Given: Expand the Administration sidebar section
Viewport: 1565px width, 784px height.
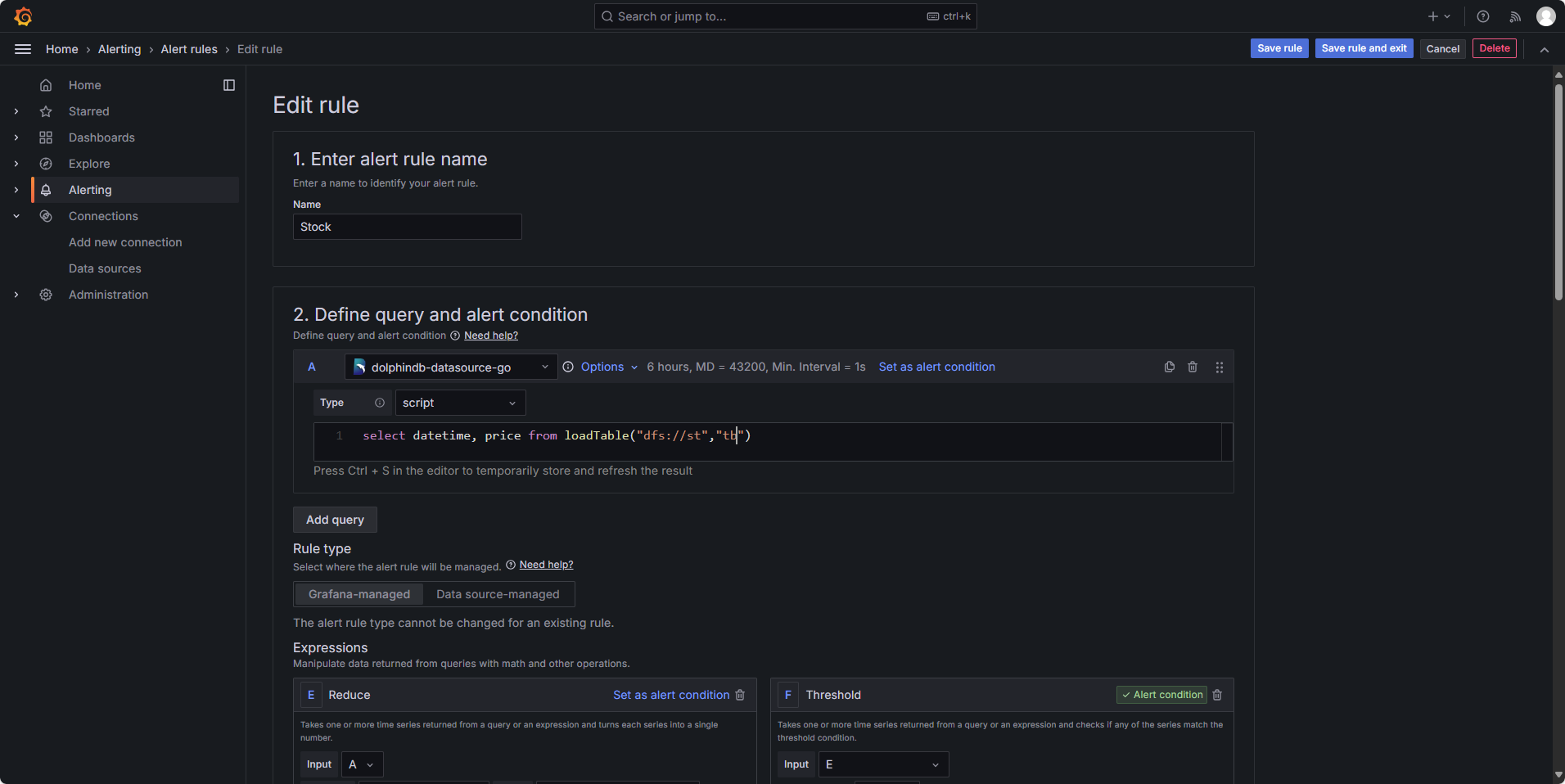Looking at the screenshot, I should click(x=16, y=295).
